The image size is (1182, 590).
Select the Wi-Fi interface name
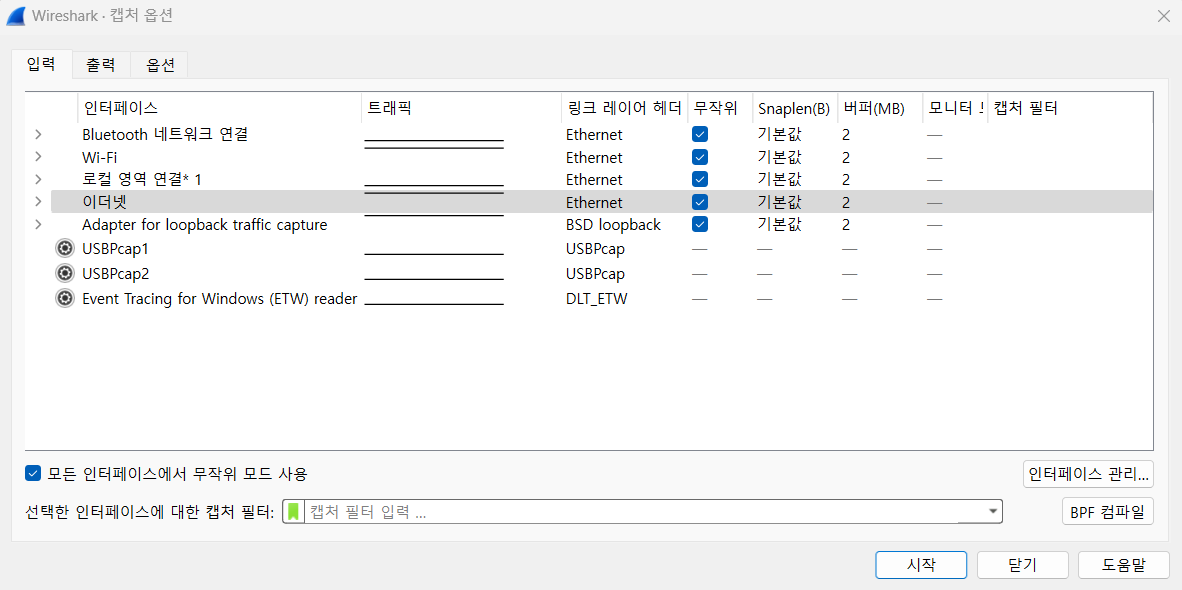[100, 157]
